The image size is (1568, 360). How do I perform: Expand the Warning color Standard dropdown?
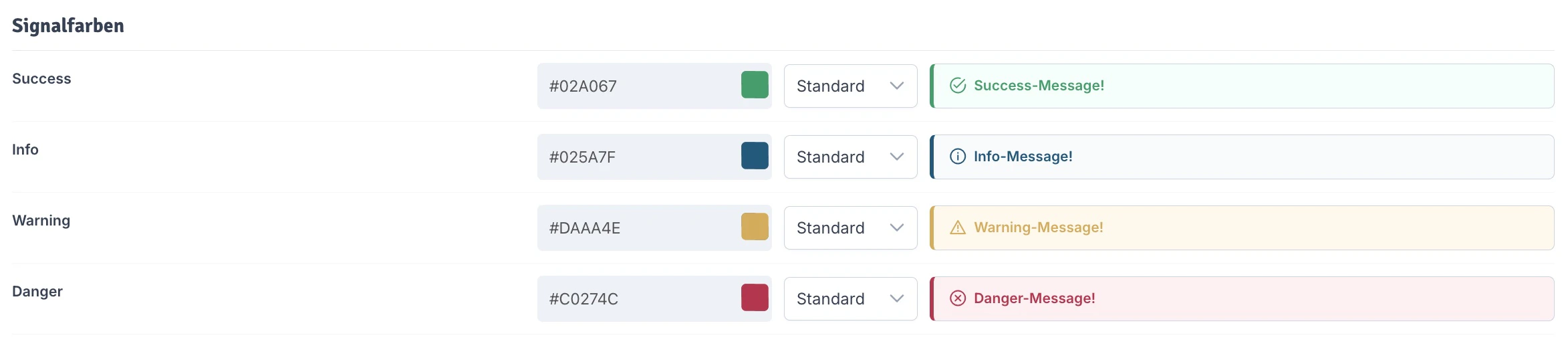pos(850,228)
